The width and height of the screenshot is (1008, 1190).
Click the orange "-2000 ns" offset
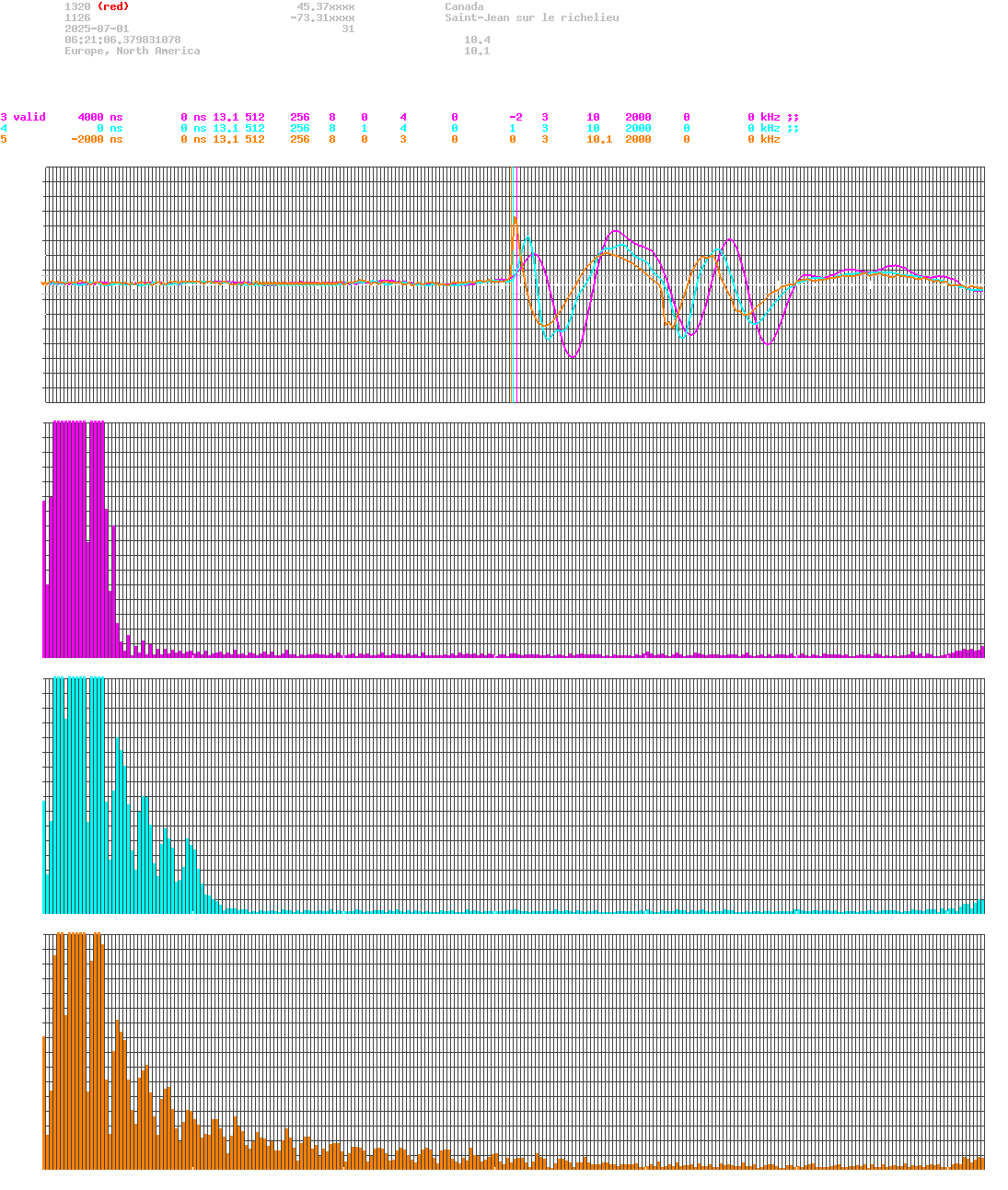97,139
